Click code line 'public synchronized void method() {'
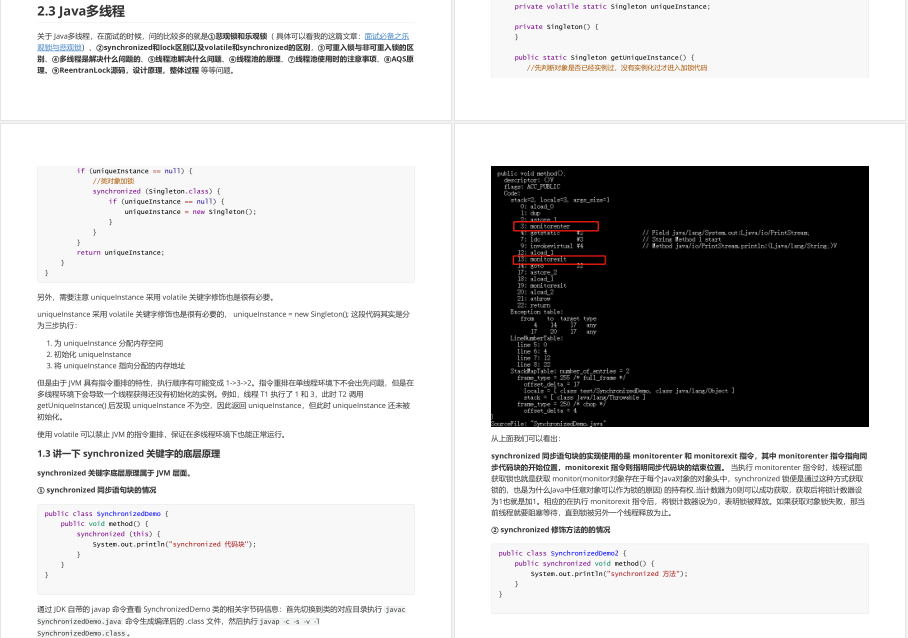908x638 pixels. point(584,563)
